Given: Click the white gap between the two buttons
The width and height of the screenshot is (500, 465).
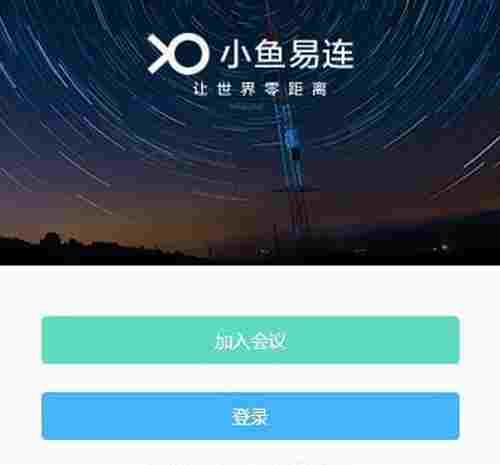Looking at the screenshot, I should pyautogui.click(x=251, y=378).
